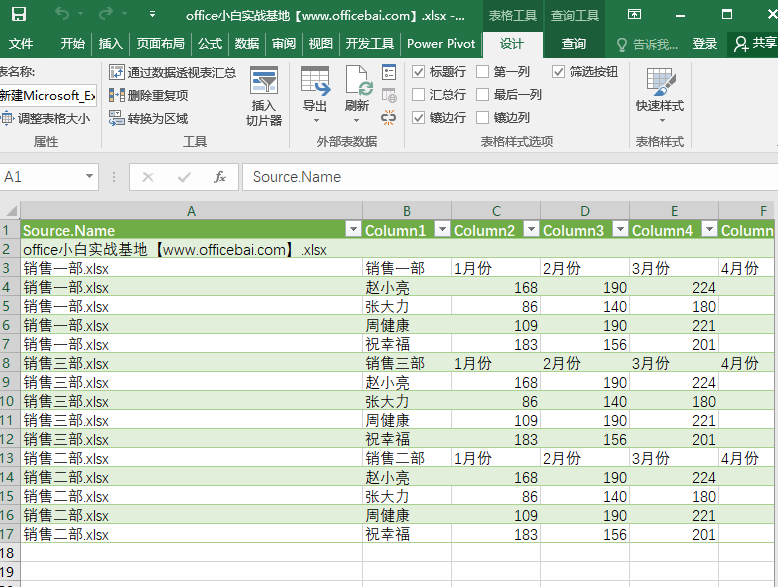This screenshot has width=778, height=587.
Task: Toggle First Column (第一列) checkbox
Action: click(x=482, y=72)
